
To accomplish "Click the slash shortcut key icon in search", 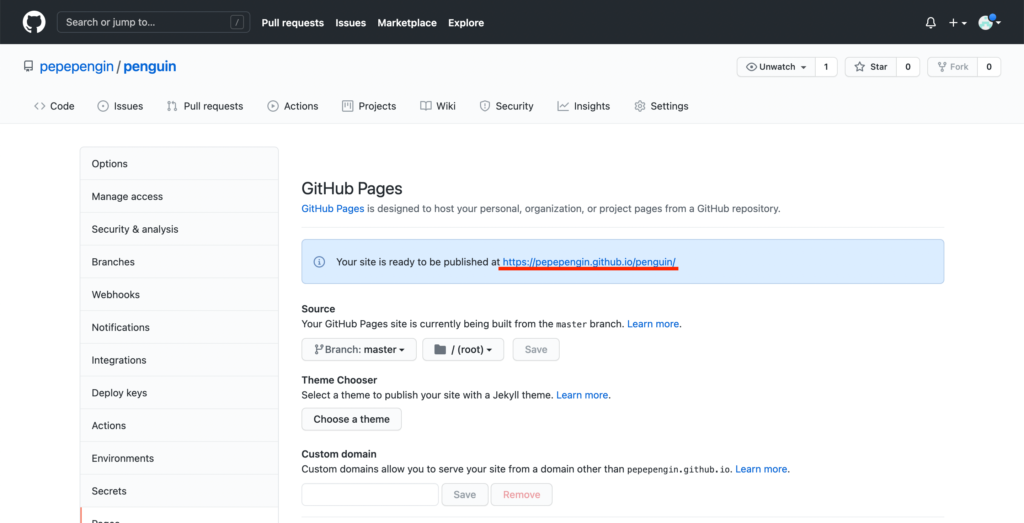I will [x=236, y=22].
